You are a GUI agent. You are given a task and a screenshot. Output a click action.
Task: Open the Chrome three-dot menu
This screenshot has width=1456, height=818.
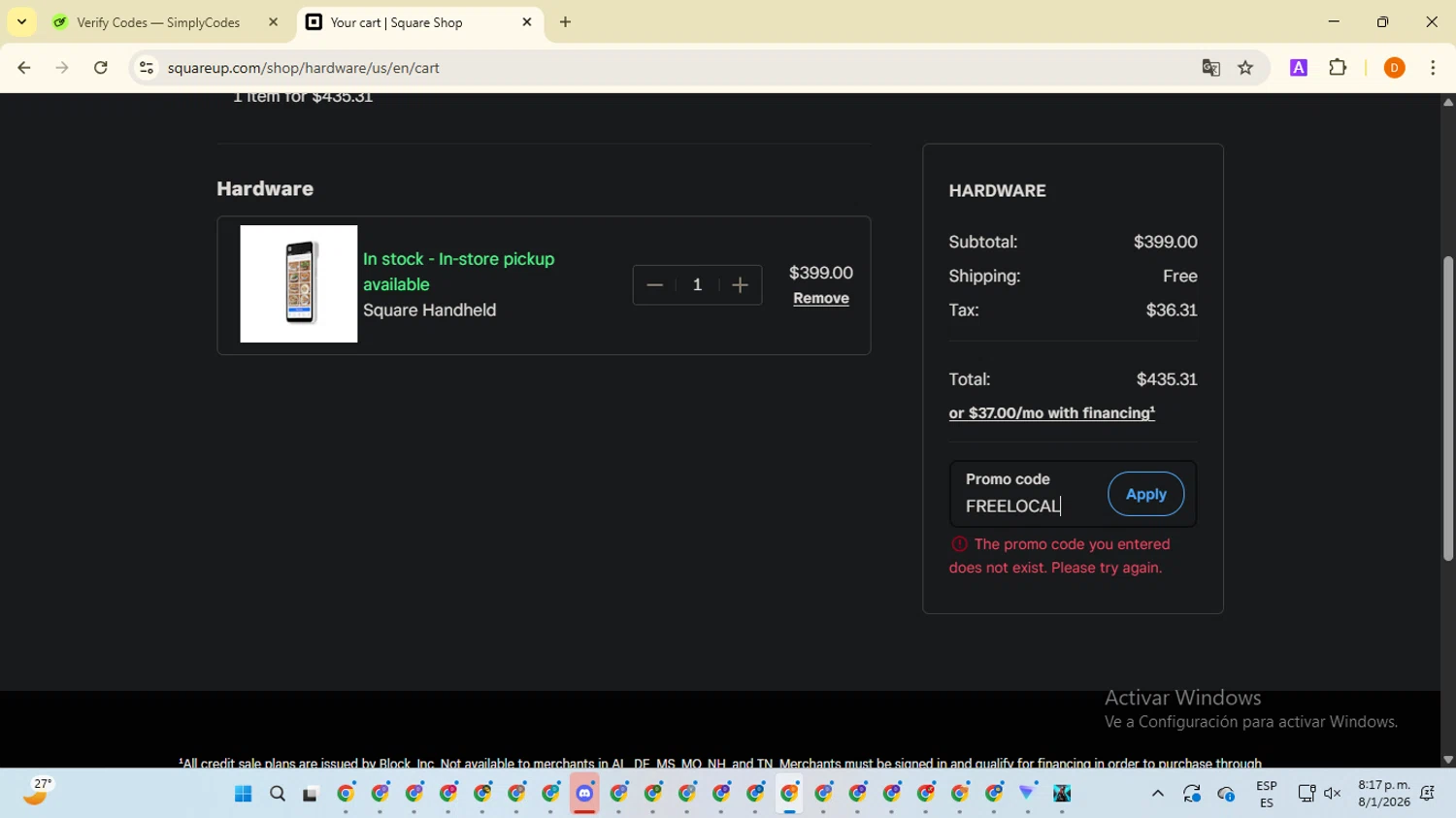click(x=1433, y=68)
